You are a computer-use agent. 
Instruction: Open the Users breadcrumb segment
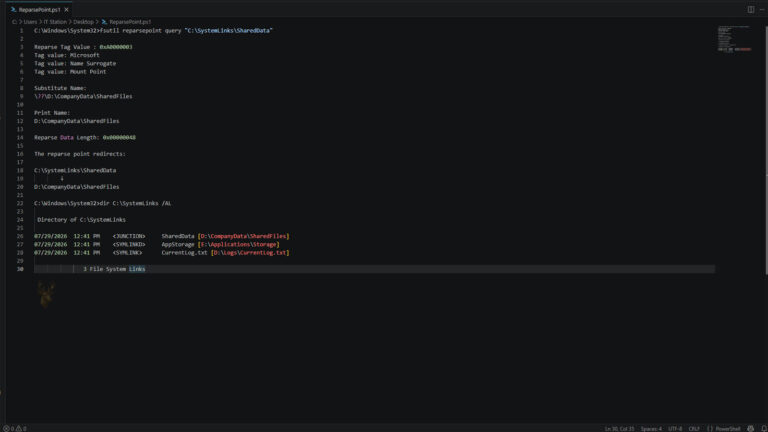[30, 22]
